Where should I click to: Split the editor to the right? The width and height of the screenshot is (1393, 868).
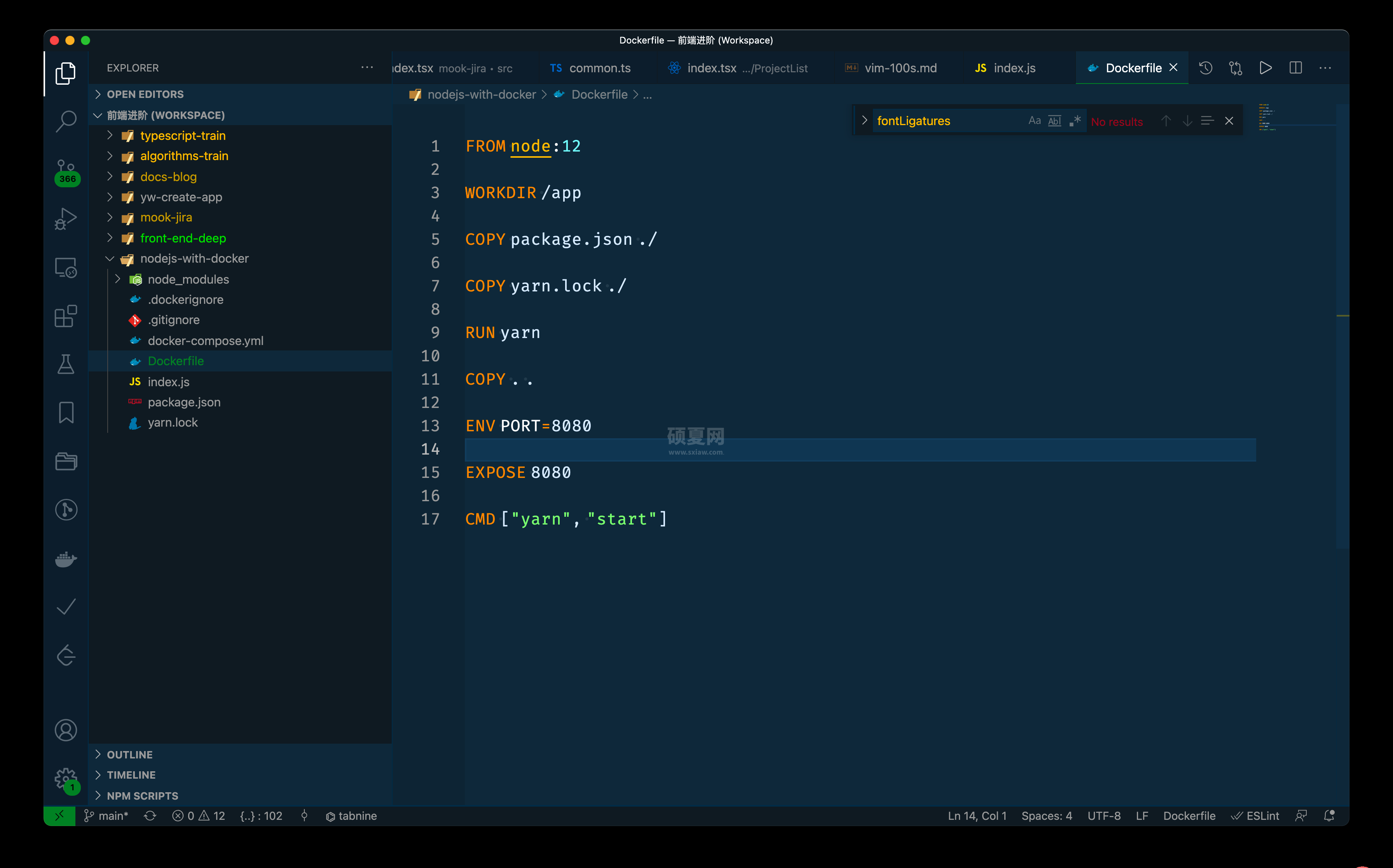[x=1295, y=68]
